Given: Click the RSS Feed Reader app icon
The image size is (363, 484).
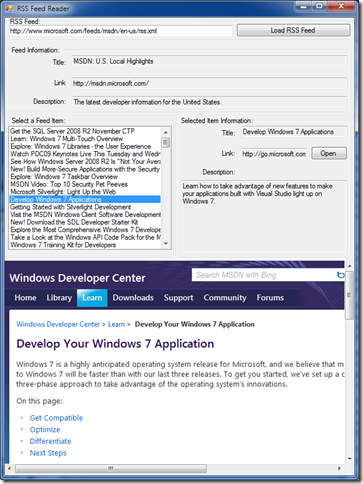Looking at the screenshot, I should 9,8.
